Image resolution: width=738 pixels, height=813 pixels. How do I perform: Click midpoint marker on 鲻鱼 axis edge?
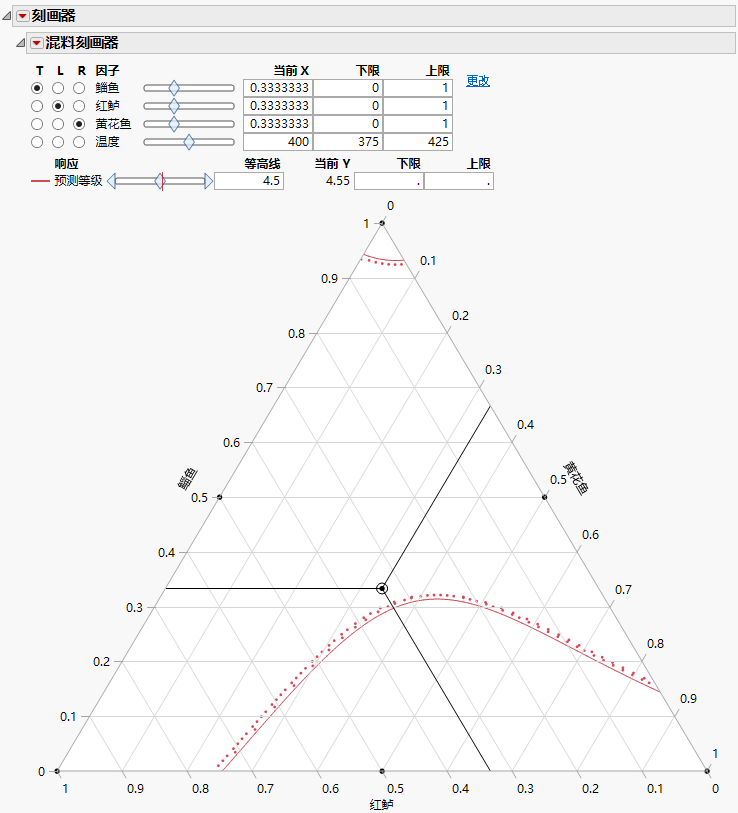pyautogui.click(x=219, y=497)
